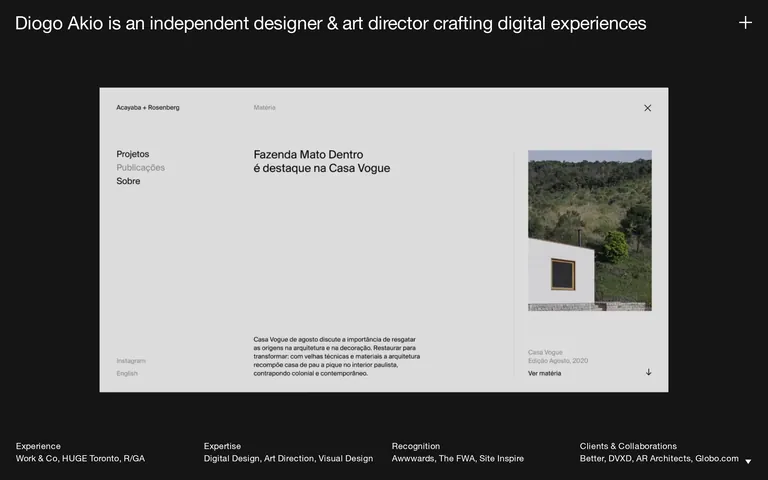Screen dimensions: 768x480
Task: Expand the Clients & Collaborations dropdown triangle
Action: pos(748,461)
